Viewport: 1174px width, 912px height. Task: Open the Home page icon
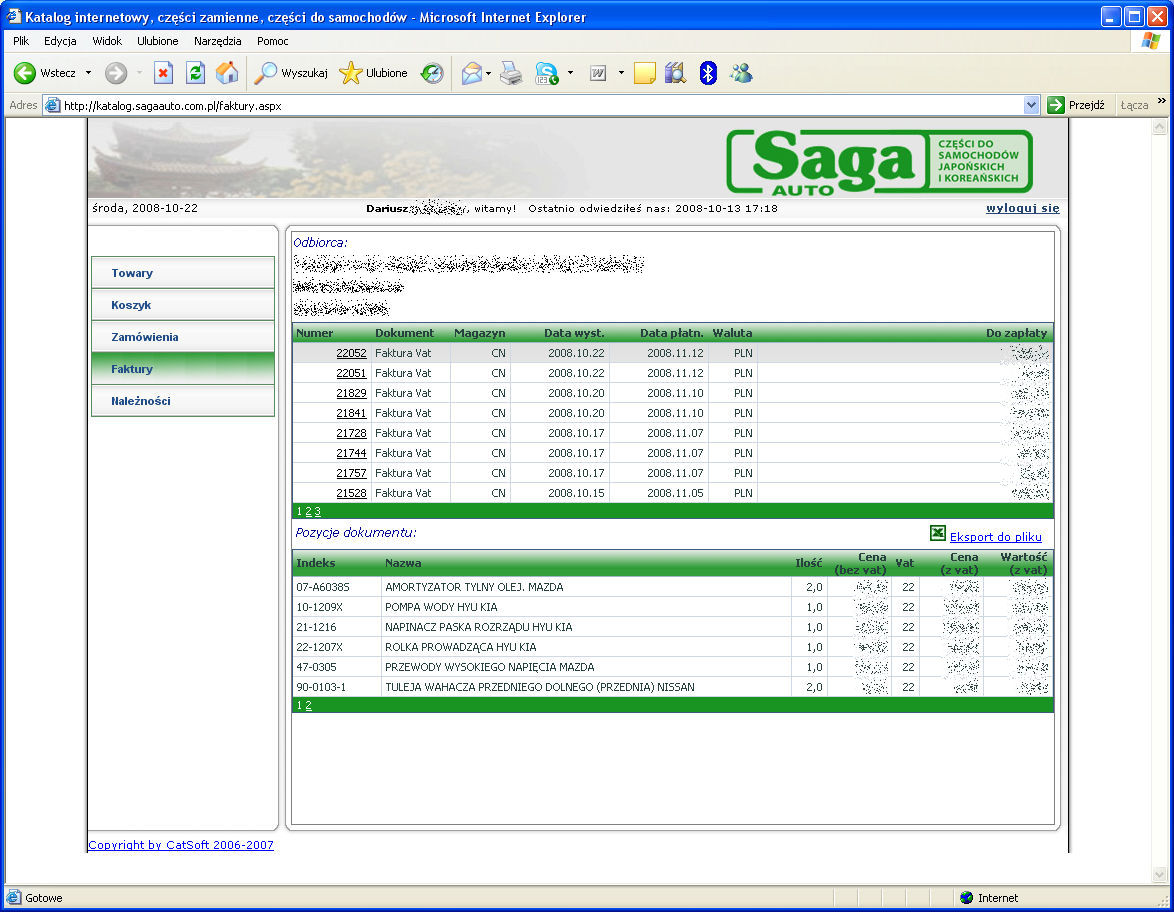click(x=227, y=73)
